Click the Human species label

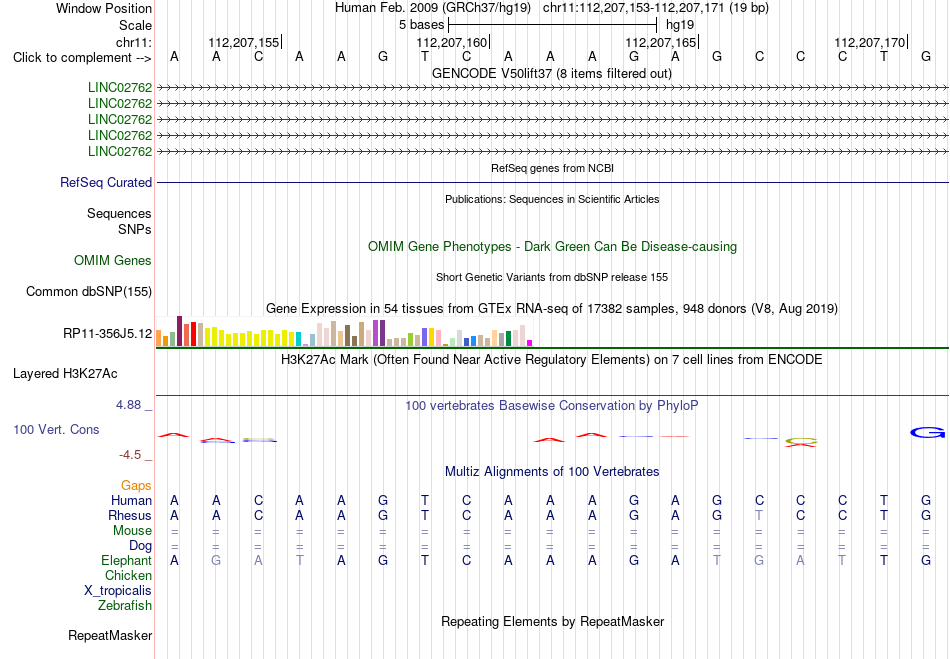pos(131,500)
